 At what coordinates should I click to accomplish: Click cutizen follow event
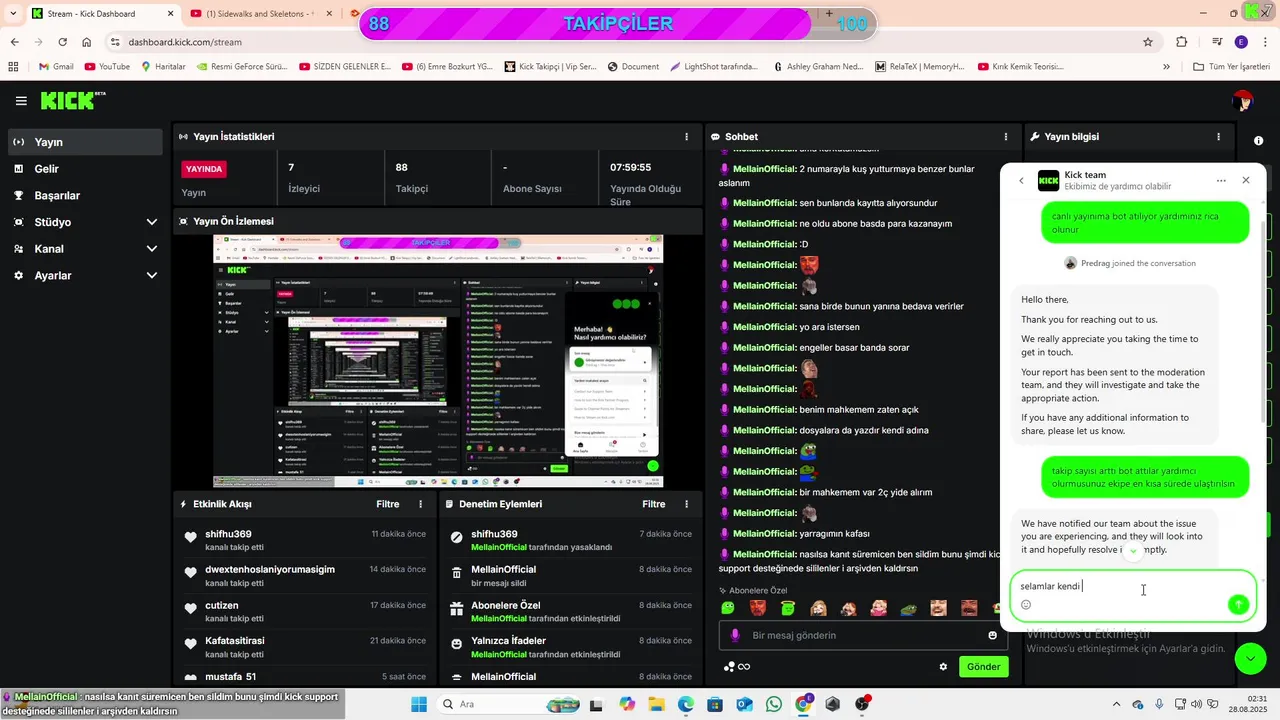(222, 605)
